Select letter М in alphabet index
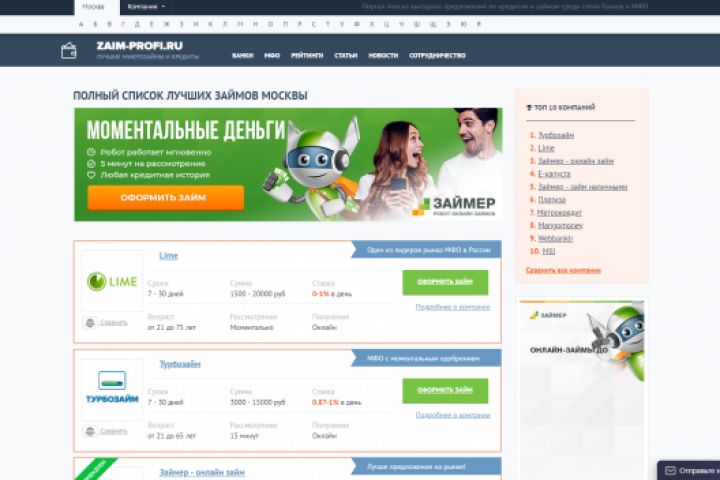This screenshot has width=720, height=480. point(240,24)
